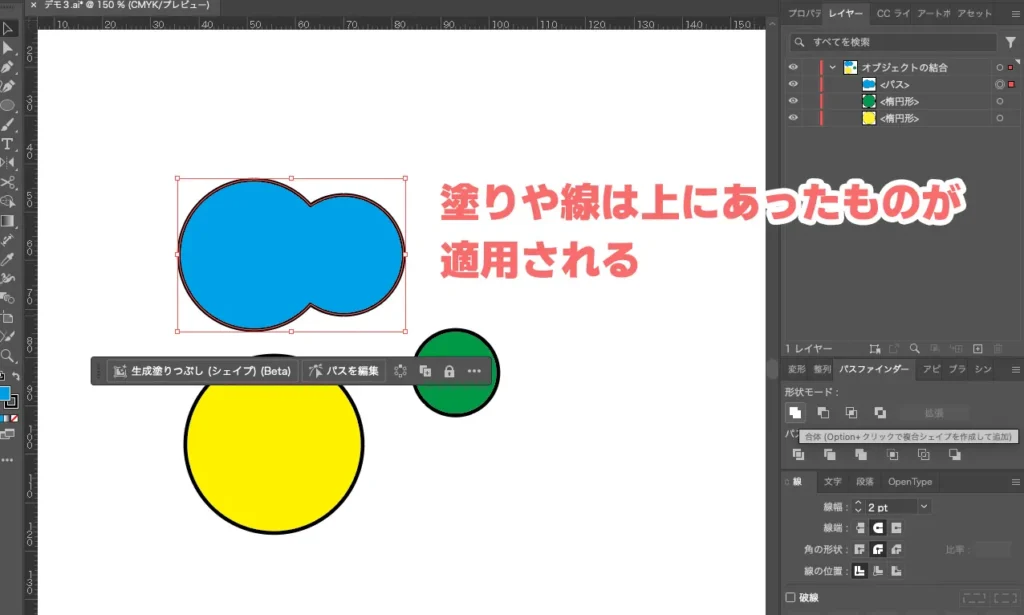Toggle visibility of the green 楕円形 object
The image size is (1024, 615).
[793, 101]
